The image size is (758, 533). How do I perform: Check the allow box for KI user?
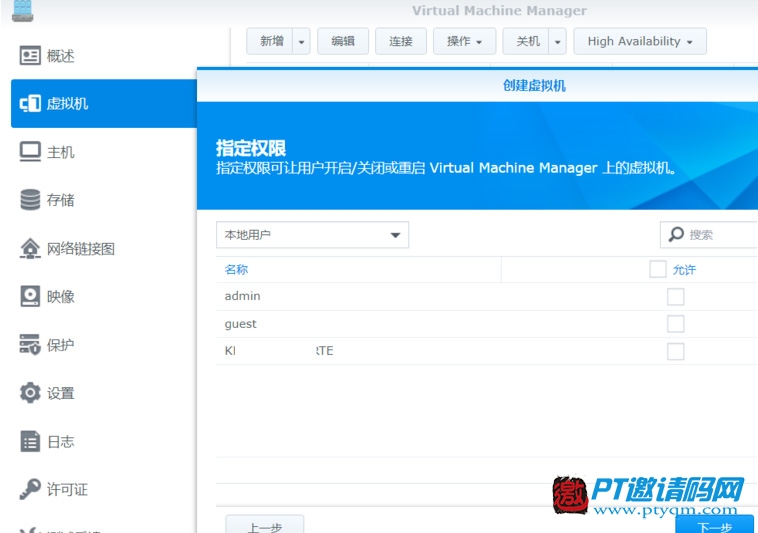(675, 351)
